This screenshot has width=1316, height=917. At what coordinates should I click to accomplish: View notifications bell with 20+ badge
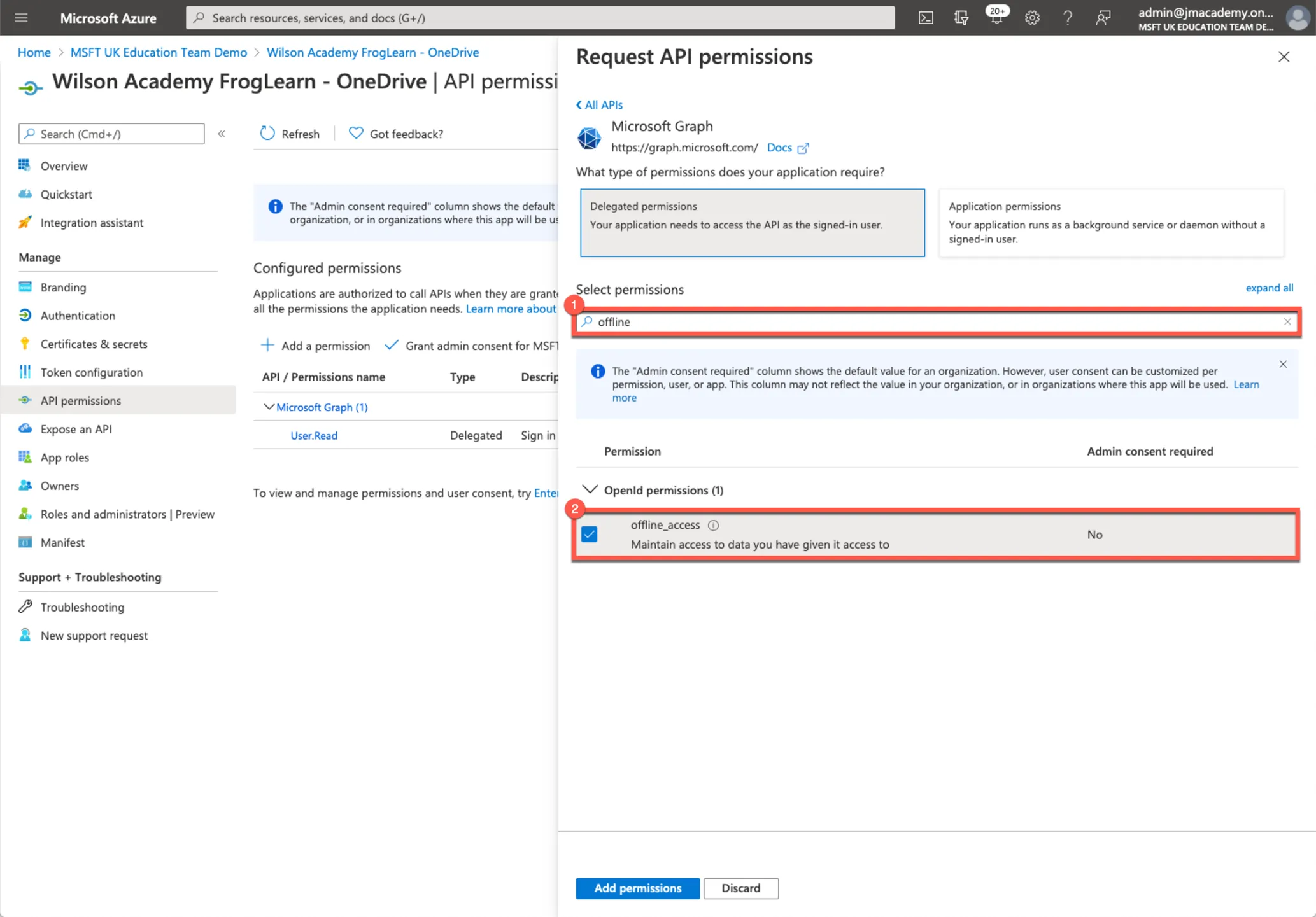coord(996,17)
